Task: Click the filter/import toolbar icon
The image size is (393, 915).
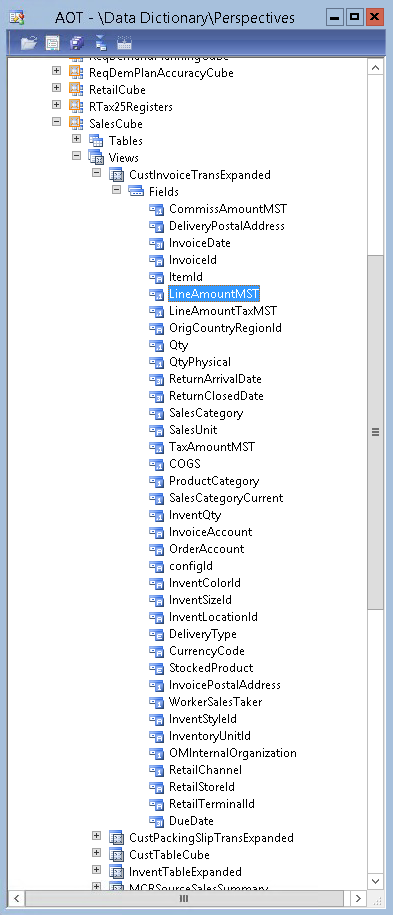Action: pos(100,43)
